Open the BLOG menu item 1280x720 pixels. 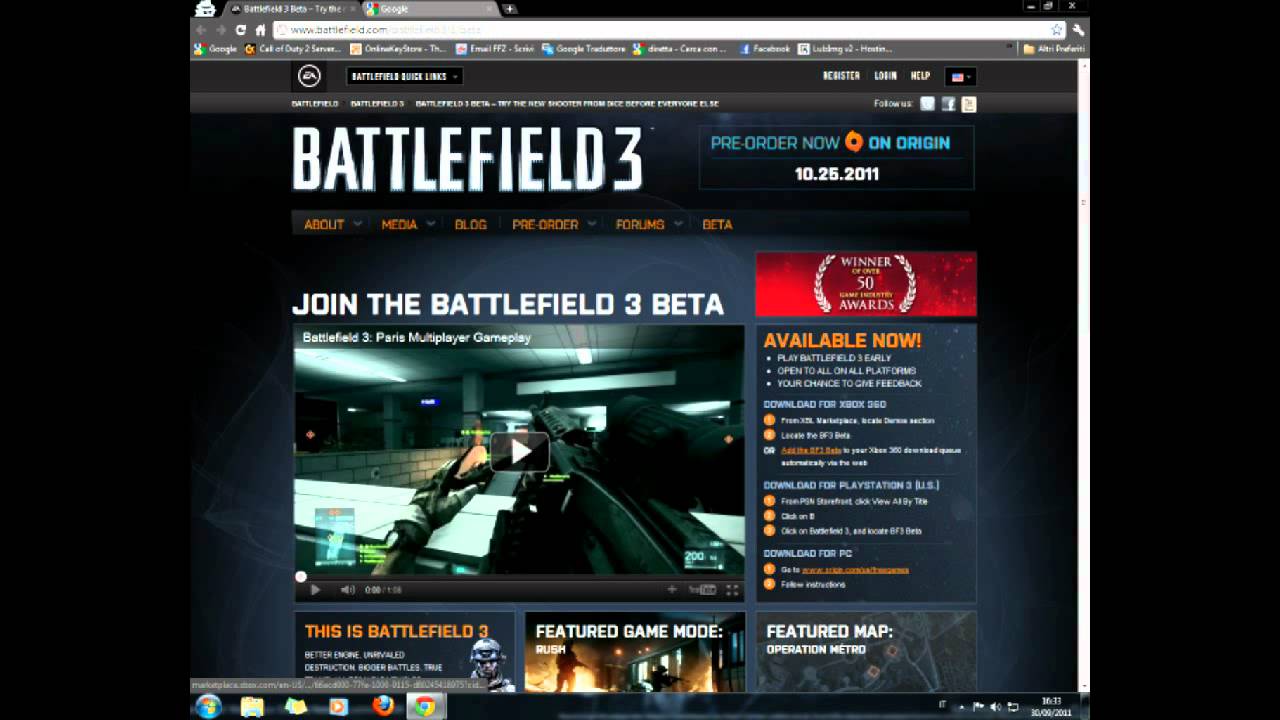click(470, 224)
